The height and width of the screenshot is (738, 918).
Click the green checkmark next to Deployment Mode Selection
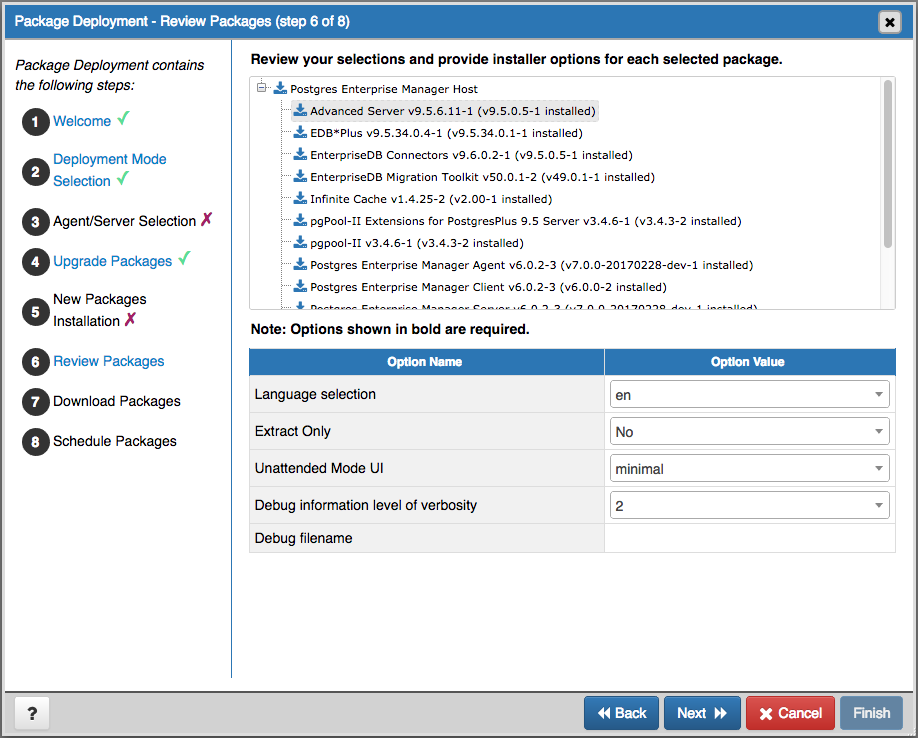pyautogui.click(x=122, y=179)
